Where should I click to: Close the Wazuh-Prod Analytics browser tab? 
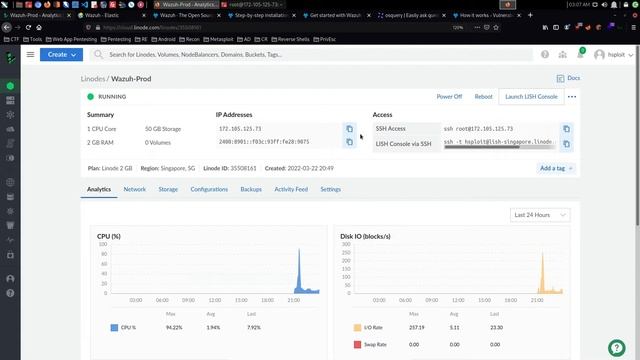coord(69,15)
